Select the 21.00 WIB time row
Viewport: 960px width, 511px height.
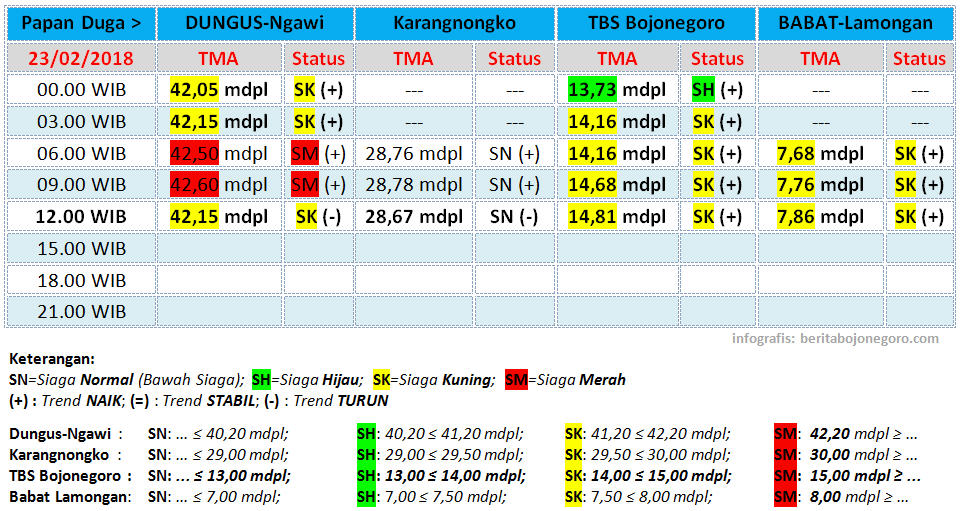point(81,311)
